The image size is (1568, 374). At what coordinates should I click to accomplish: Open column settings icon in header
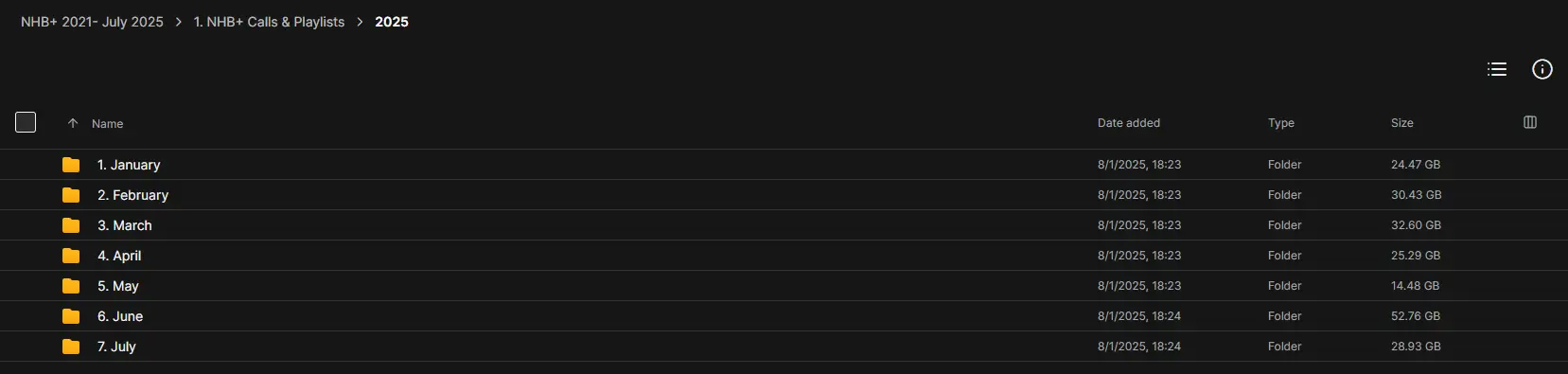point(1530,122)
